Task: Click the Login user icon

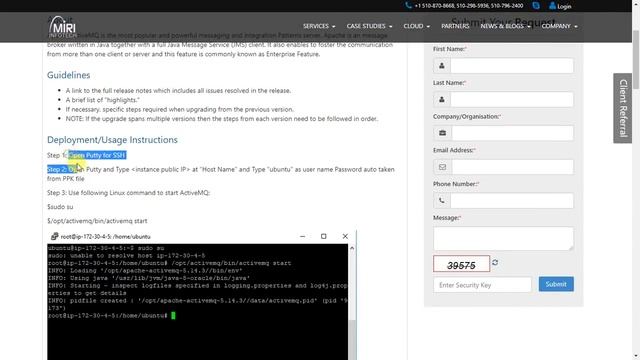Action: pos(552,6)
